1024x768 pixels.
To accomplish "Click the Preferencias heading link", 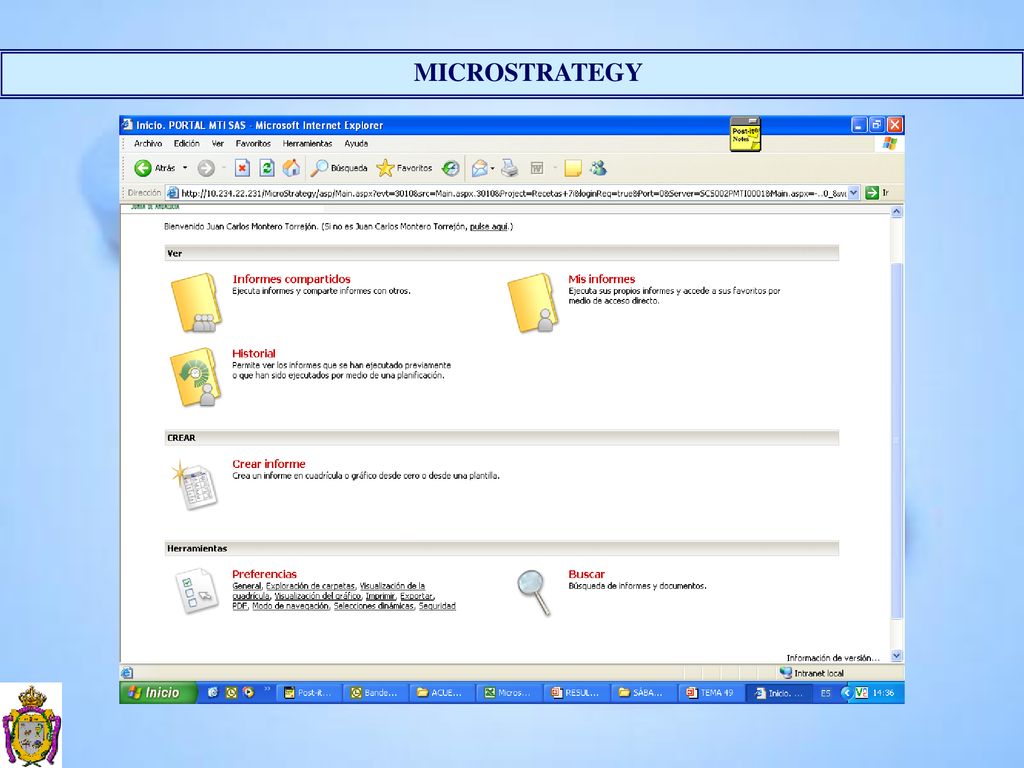I will point(264,574).
